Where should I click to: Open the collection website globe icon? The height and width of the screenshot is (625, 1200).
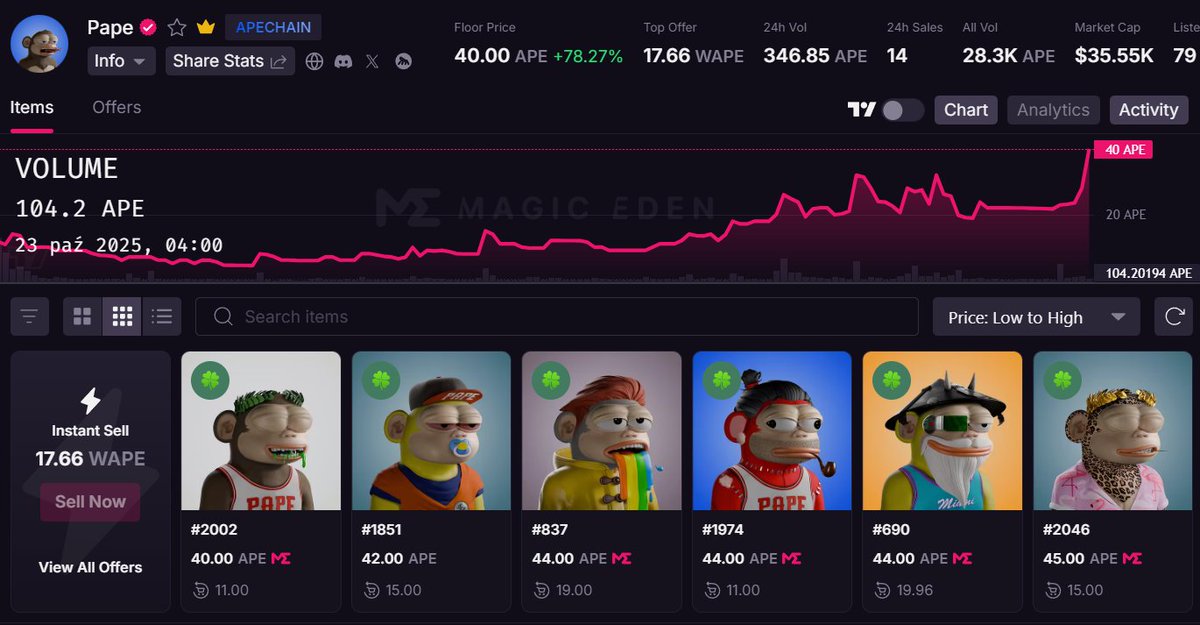tap(315, 62)
